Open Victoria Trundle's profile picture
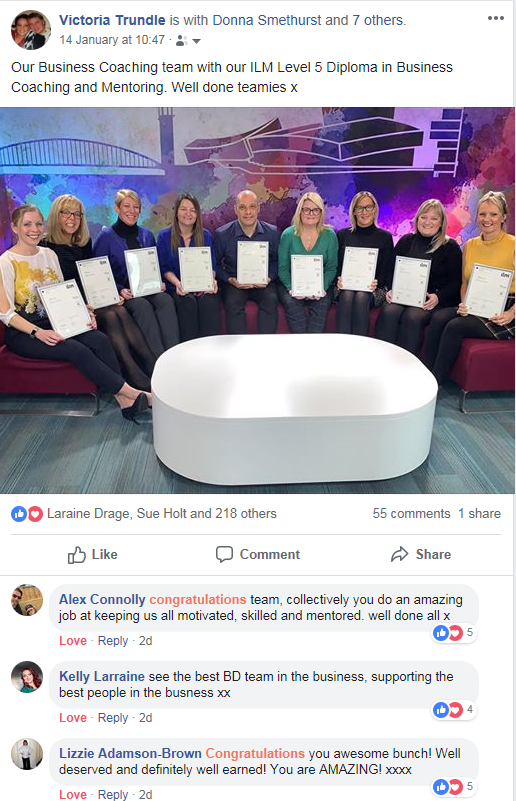Image resolution: width=516 pixels, height=801 pixels. click(x=31, y=30)
